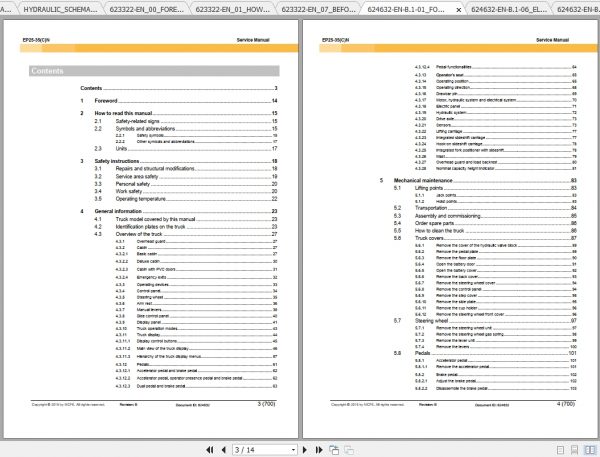This screenshot has width=600, height=457.
Task: Click 'Service area safety' entry
Action: click(x=137, y=176)
